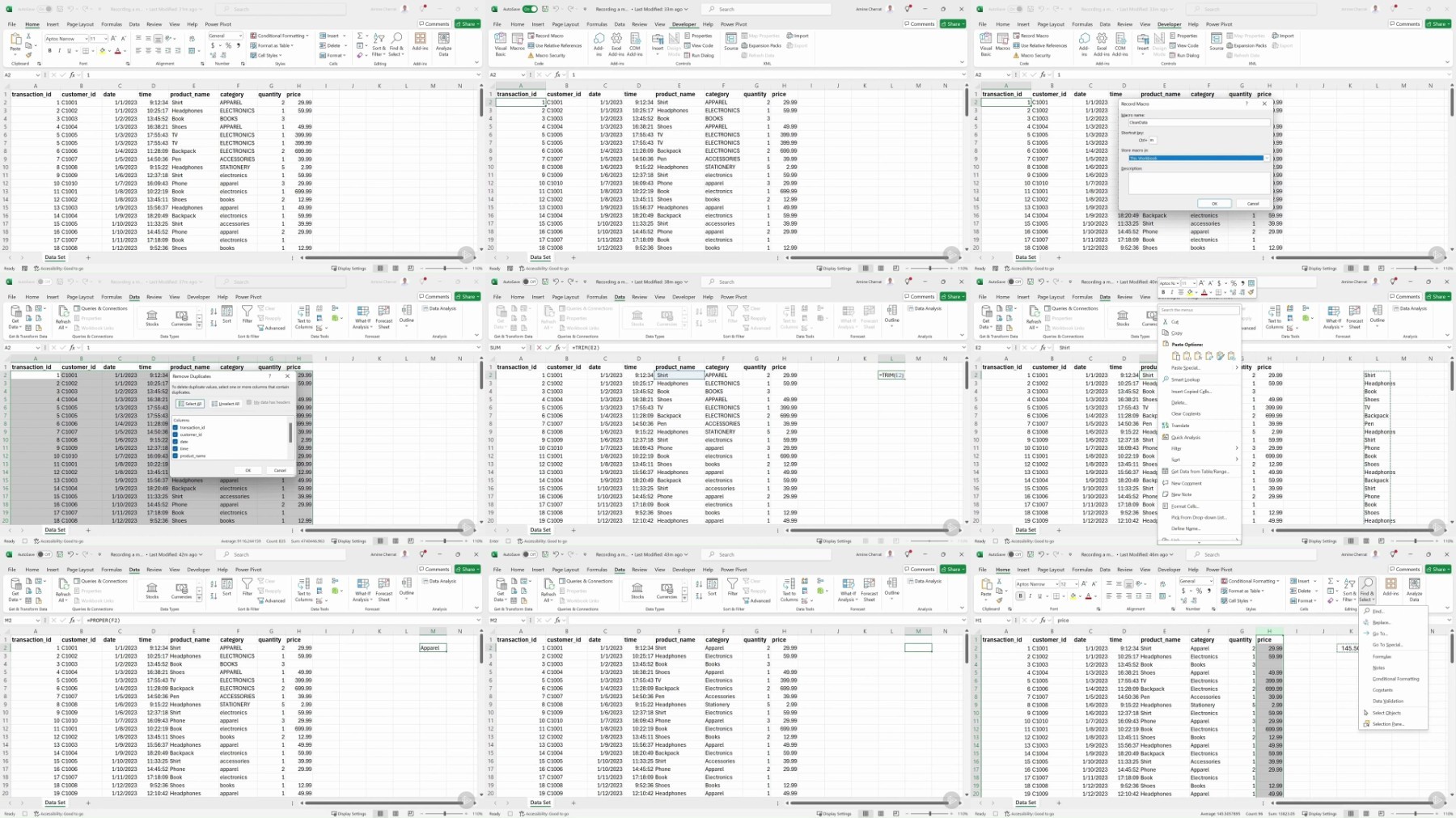Viewport: 1456px width, 818px height.
Task: Choose Go To Special from Find & Select menu
Action: (x=1393, y=645)
